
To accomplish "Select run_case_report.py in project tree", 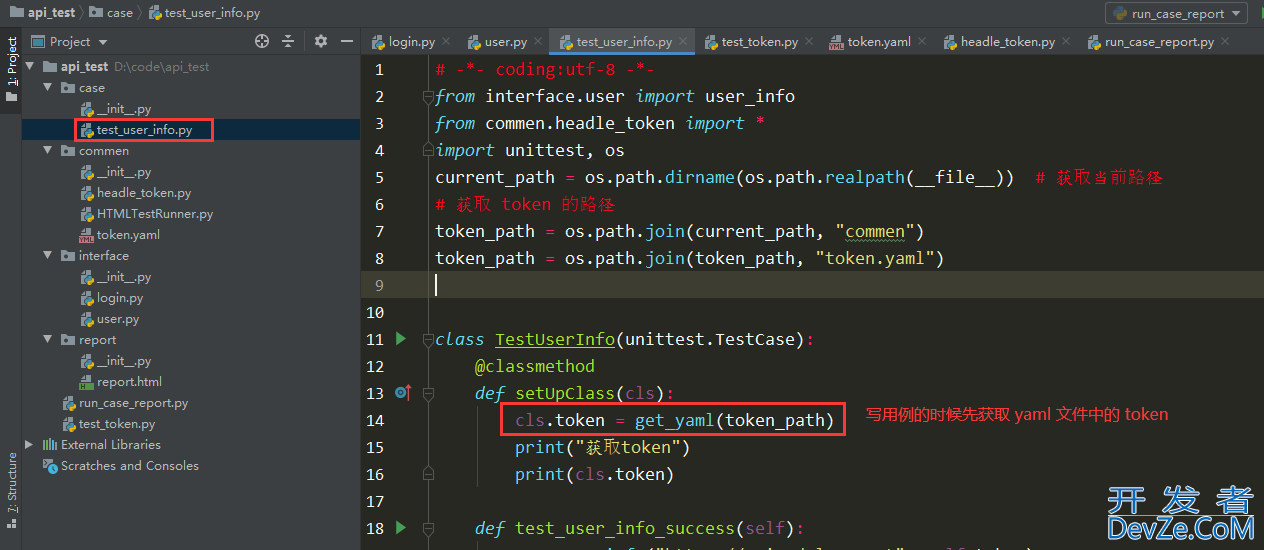I will coord(133,403).
